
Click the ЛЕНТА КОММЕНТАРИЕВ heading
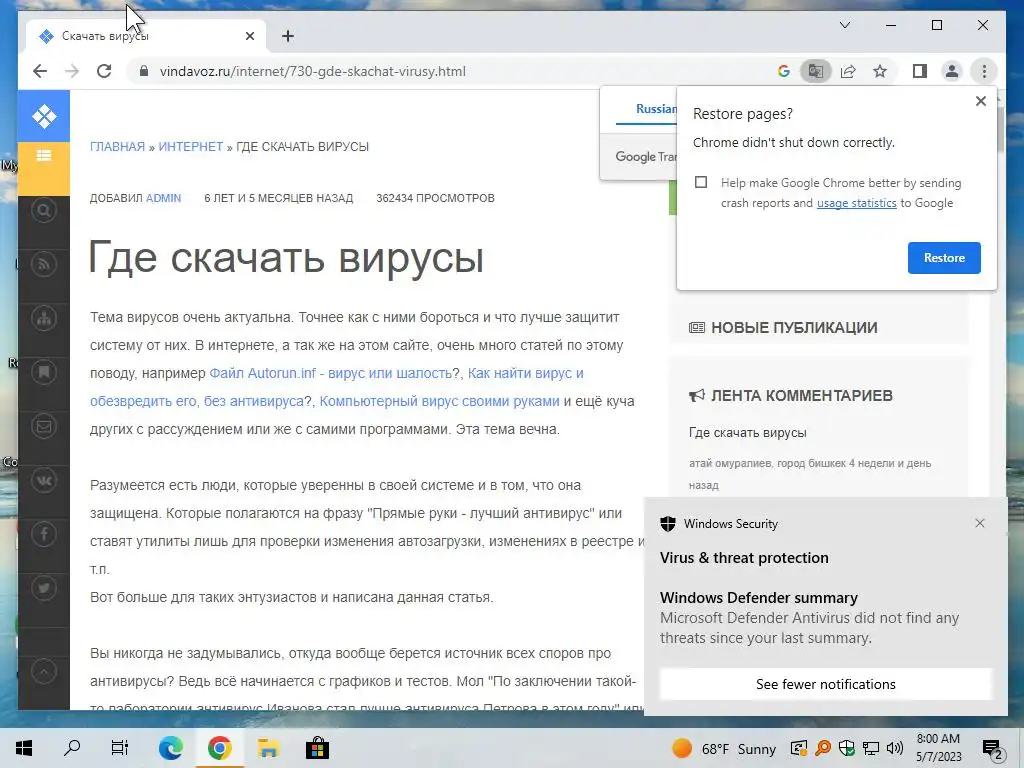(802, 396)
